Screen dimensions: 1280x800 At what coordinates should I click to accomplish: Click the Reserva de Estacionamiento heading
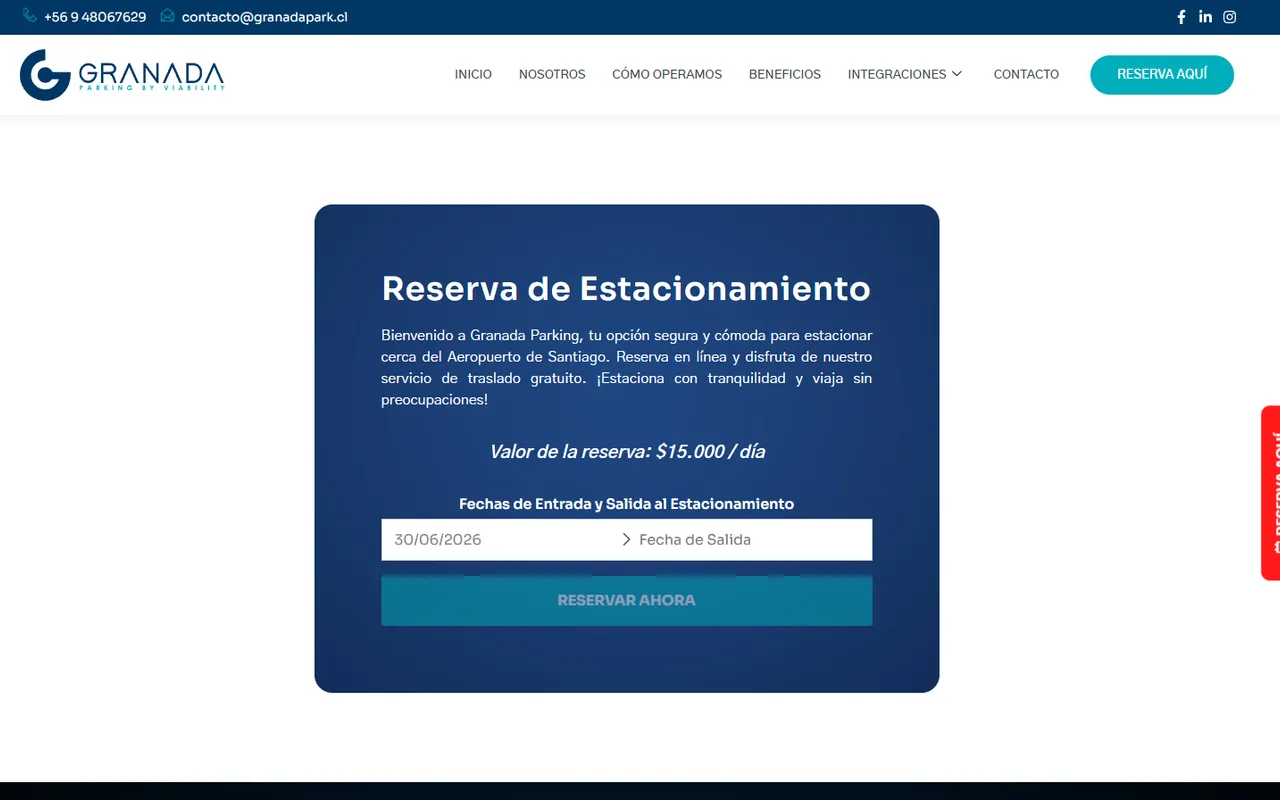(626, 288)
